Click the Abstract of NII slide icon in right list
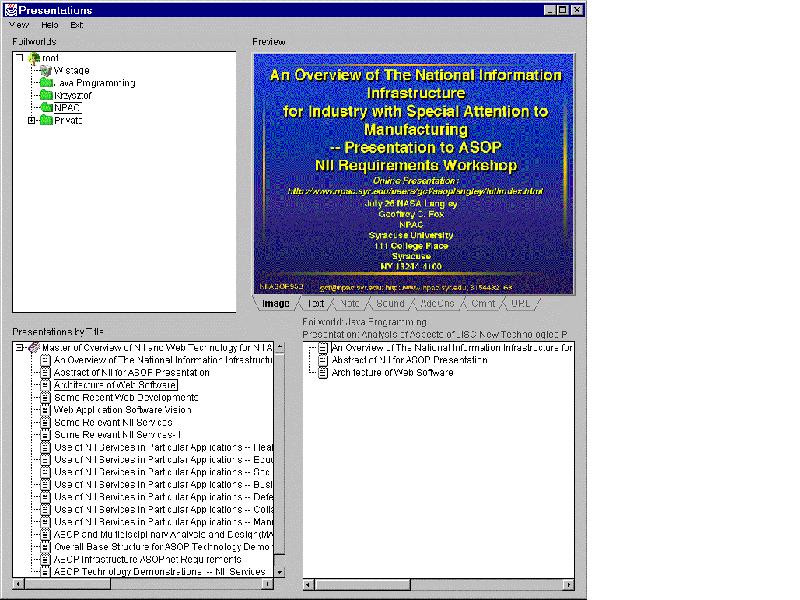This screenshot has width=800, height=600. tap(323, 360)
